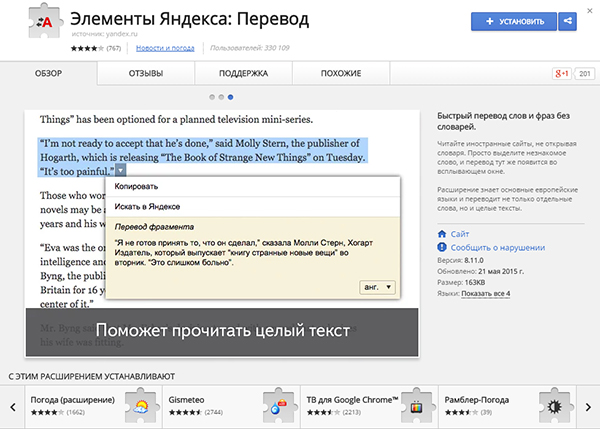Switch to the Отзывы tab

pos(146,73)
